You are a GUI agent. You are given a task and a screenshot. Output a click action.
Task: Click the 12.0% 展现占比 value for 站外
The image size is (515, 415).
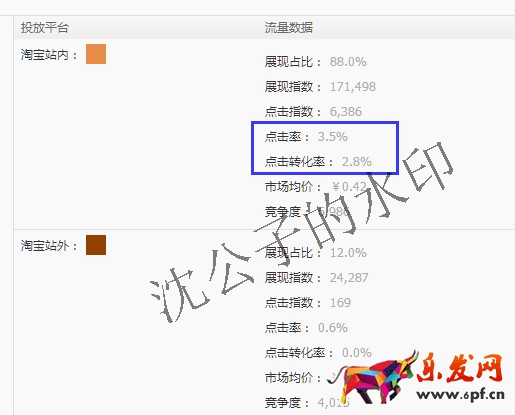click(348, 253)
